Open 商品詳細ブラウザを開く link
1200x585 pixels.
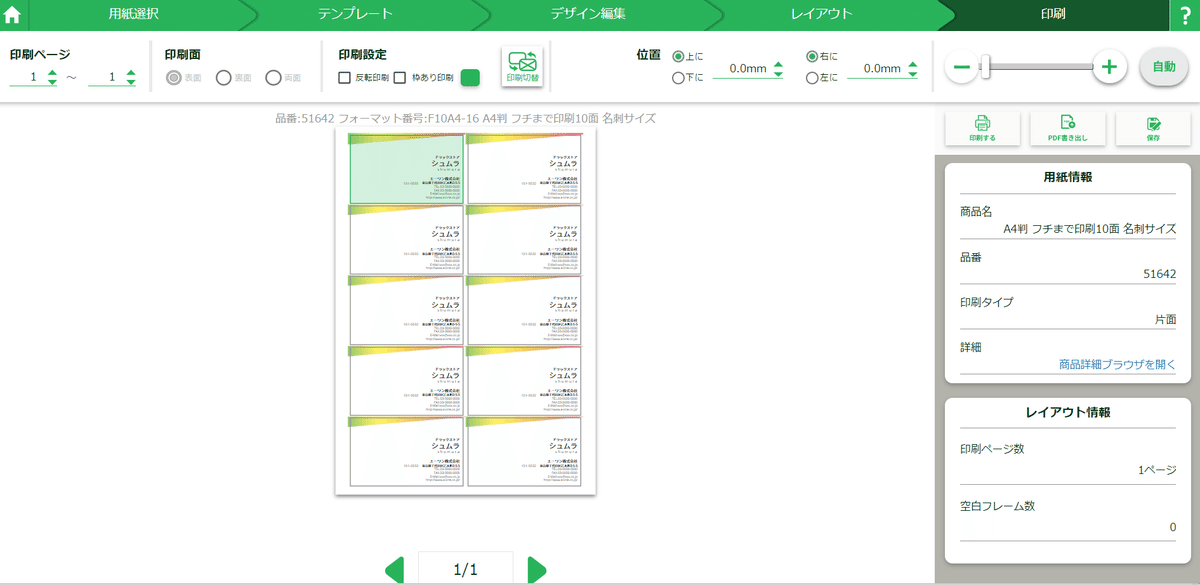tap(1117, 364)
